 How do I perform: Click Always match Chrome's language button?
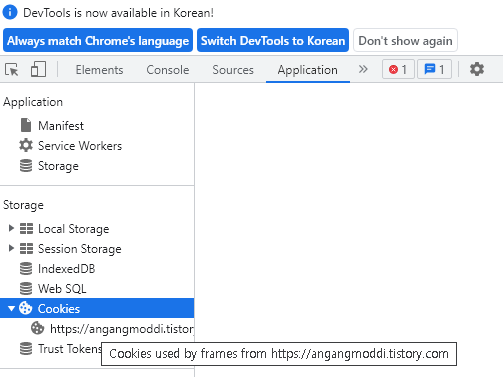coord(98,40)
